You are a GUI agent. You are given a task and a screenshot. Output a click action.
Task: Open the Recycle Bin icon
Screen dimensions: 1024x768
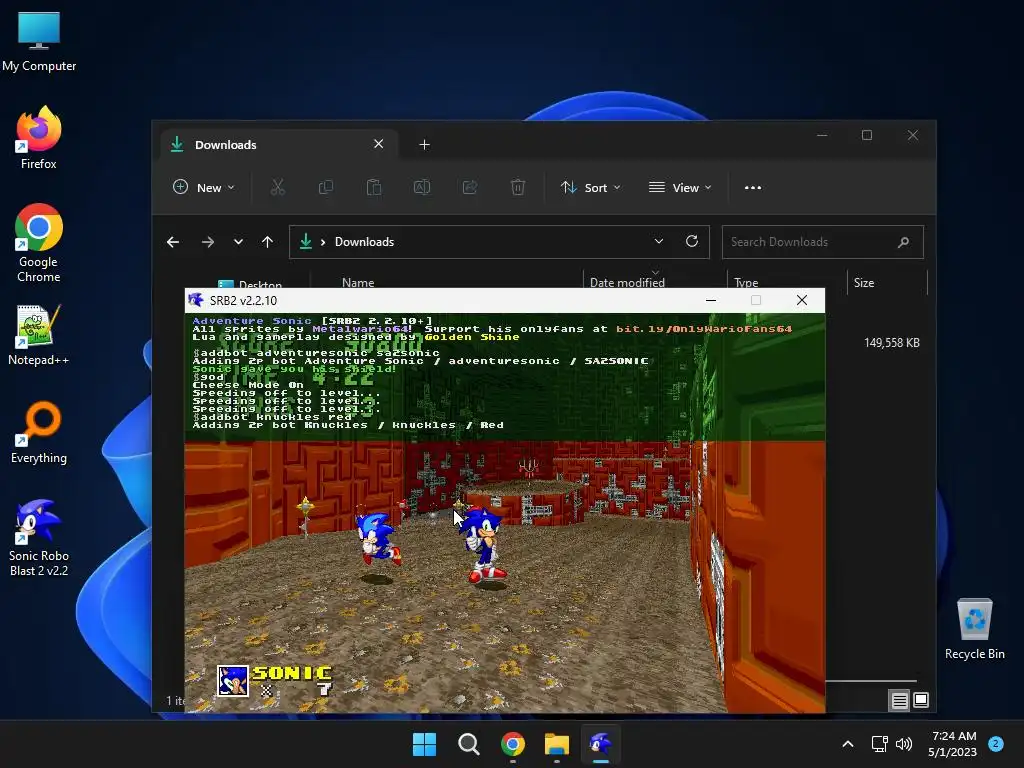tap(974, 629)
